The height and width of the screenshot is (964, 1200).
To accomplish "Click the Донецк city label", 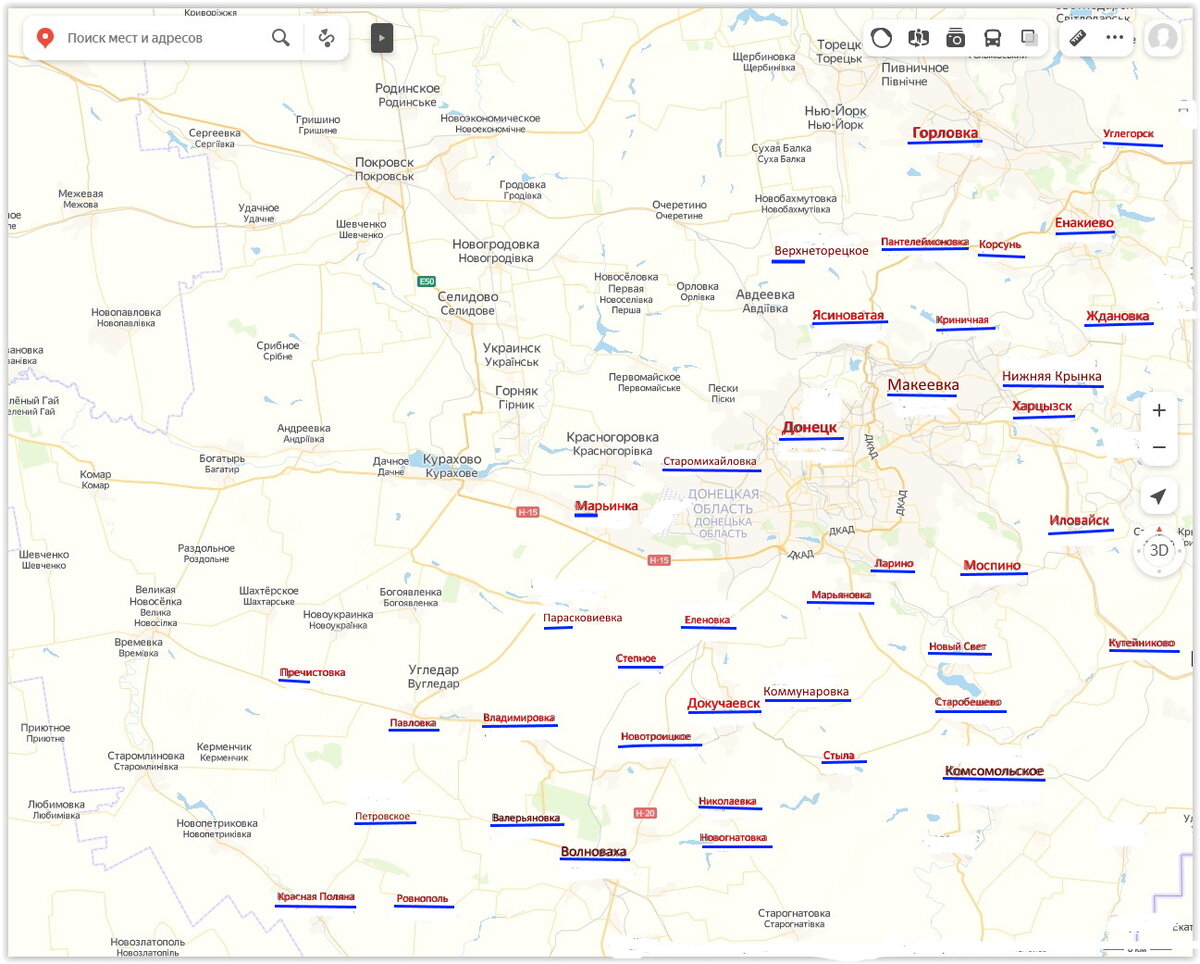I will pyautogui.click(x=809, y=427).
